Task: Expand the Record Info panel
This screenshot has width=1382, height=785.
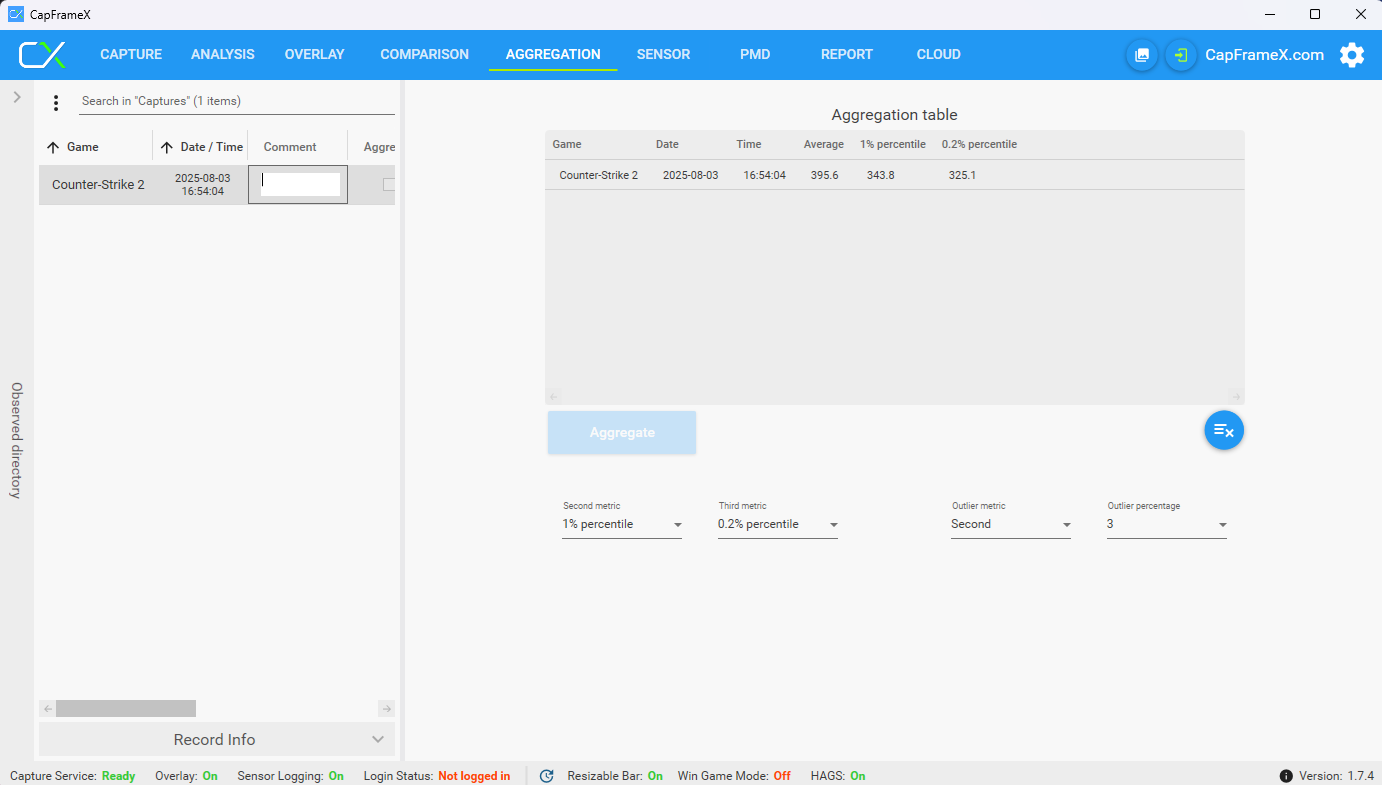Action: [x=217, y=740]
